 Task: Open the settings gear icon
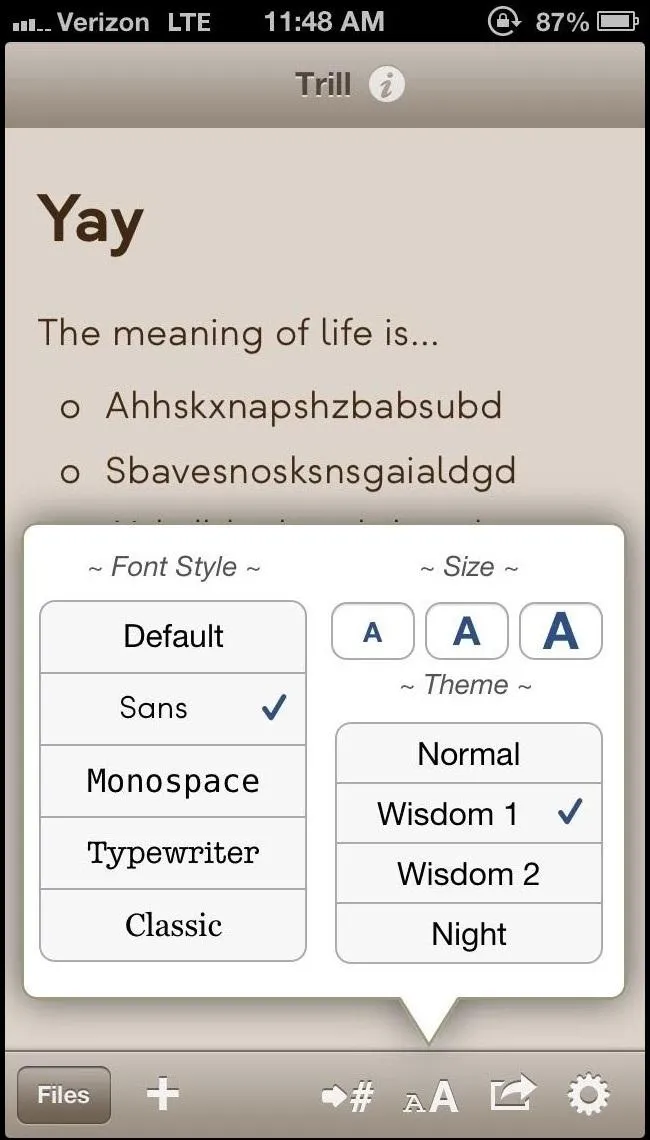point(588,1095)
